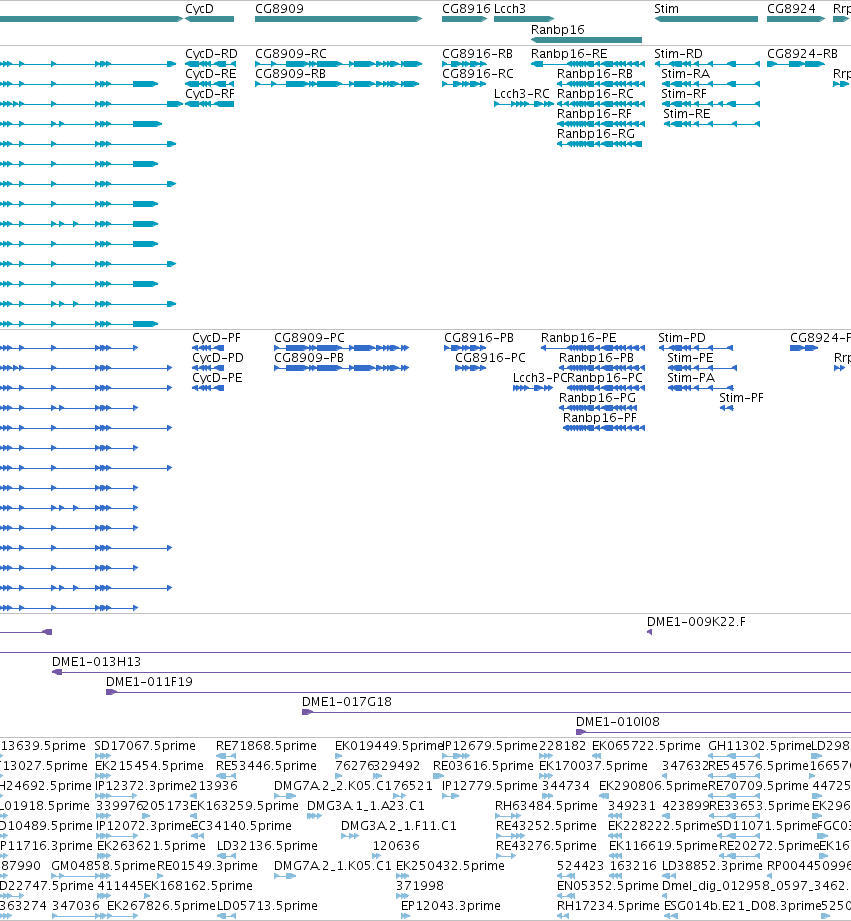The height and width of the screenshot is (921, 851).
Task: Click transcript CG8909-RC
Action: tap(338, 64)
